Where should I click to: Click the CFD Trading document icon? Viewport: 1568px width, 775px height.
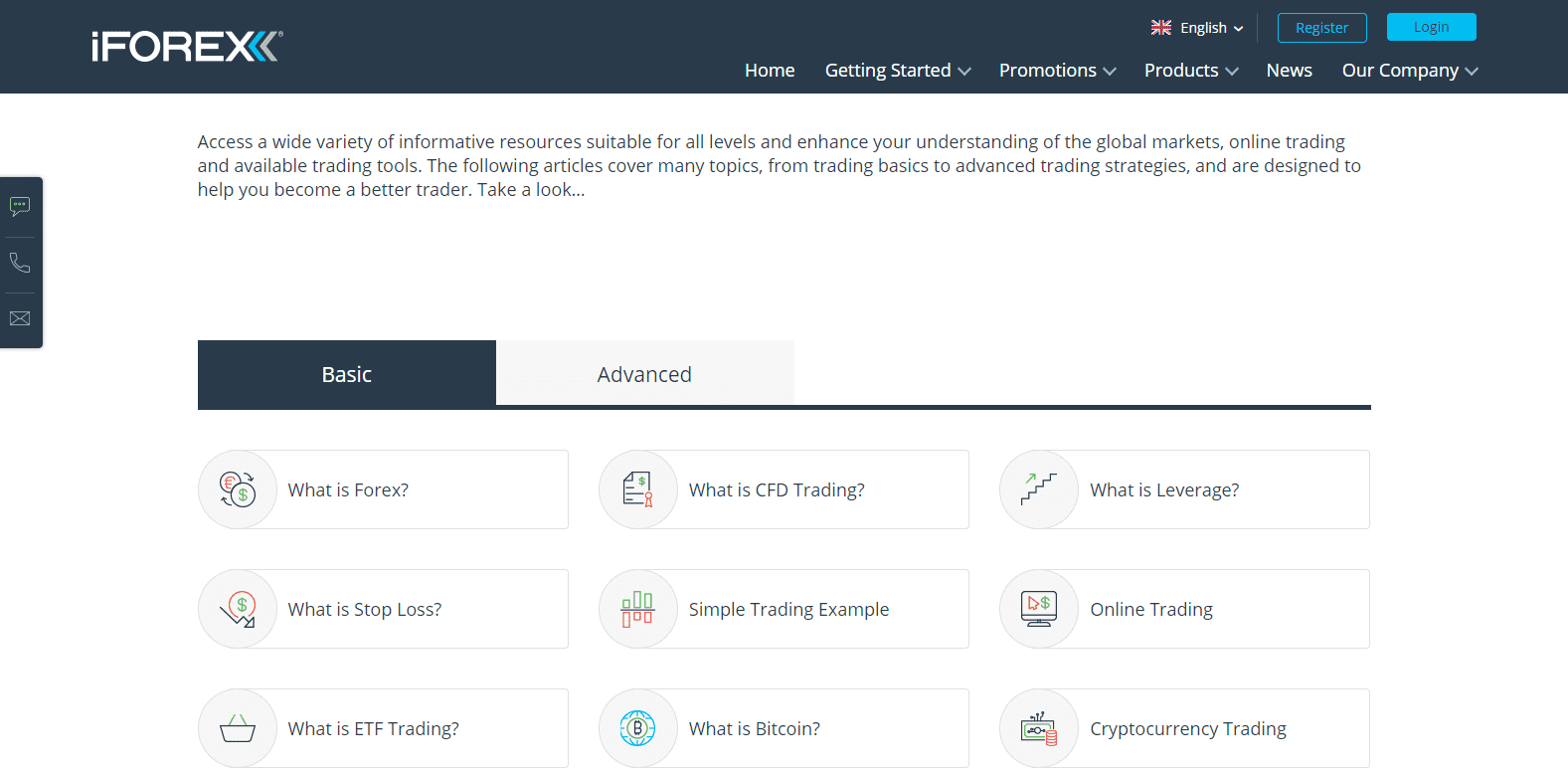[637, 489]
